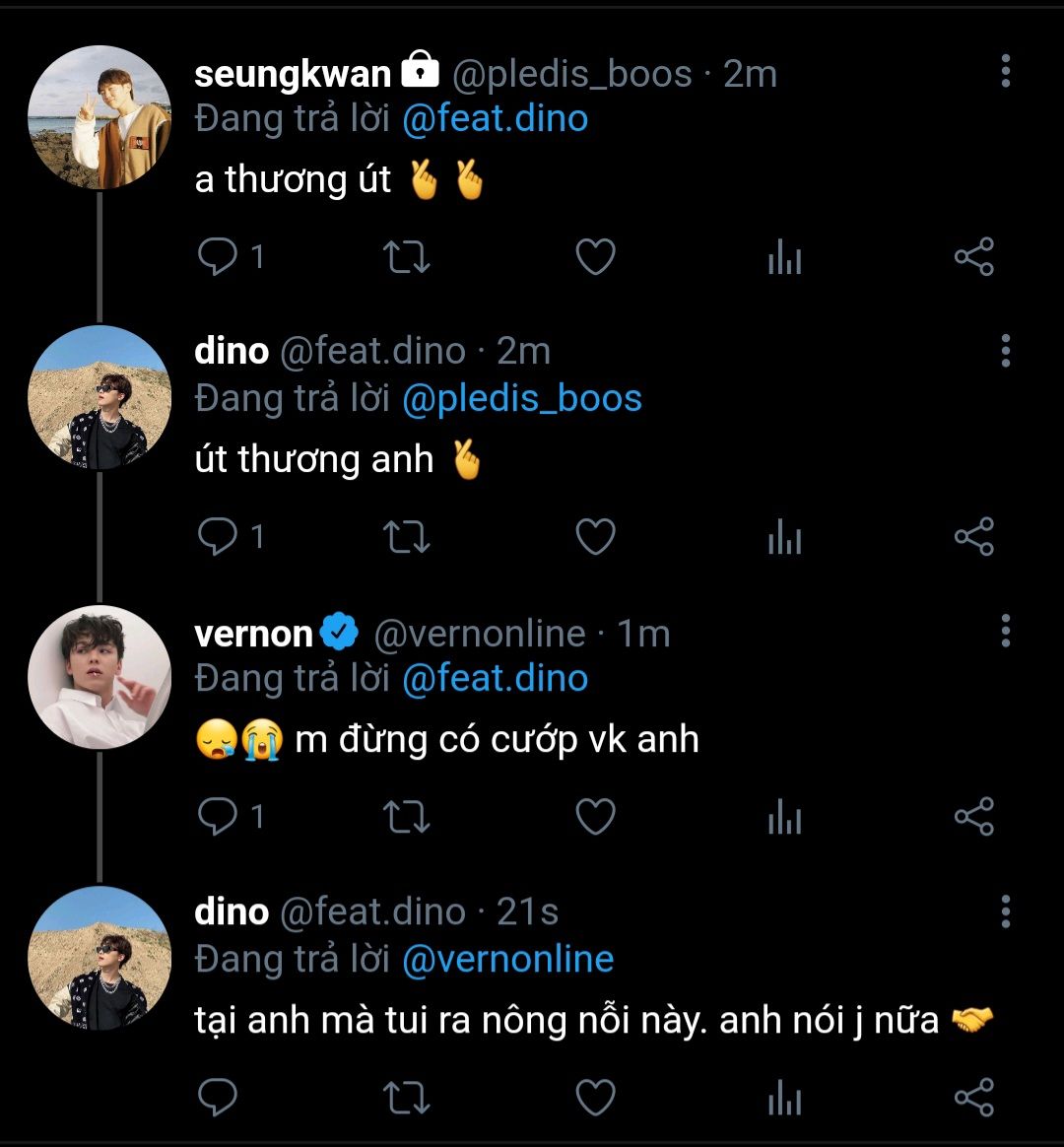1064x1147 pixels.
Task: Like seungkwan's "a thương út" tweet
Action: tap(595, 257)
